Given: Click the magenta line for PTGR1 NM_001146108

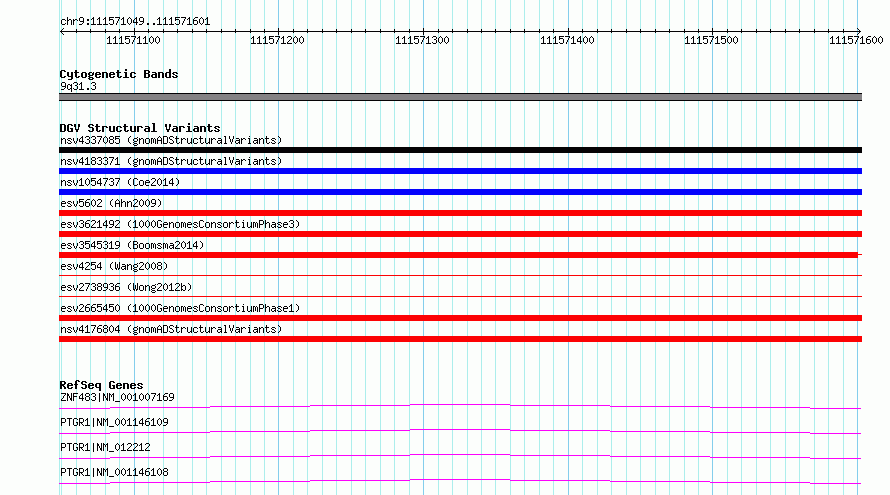Looking at the screenshot, I should pos(460,481).
